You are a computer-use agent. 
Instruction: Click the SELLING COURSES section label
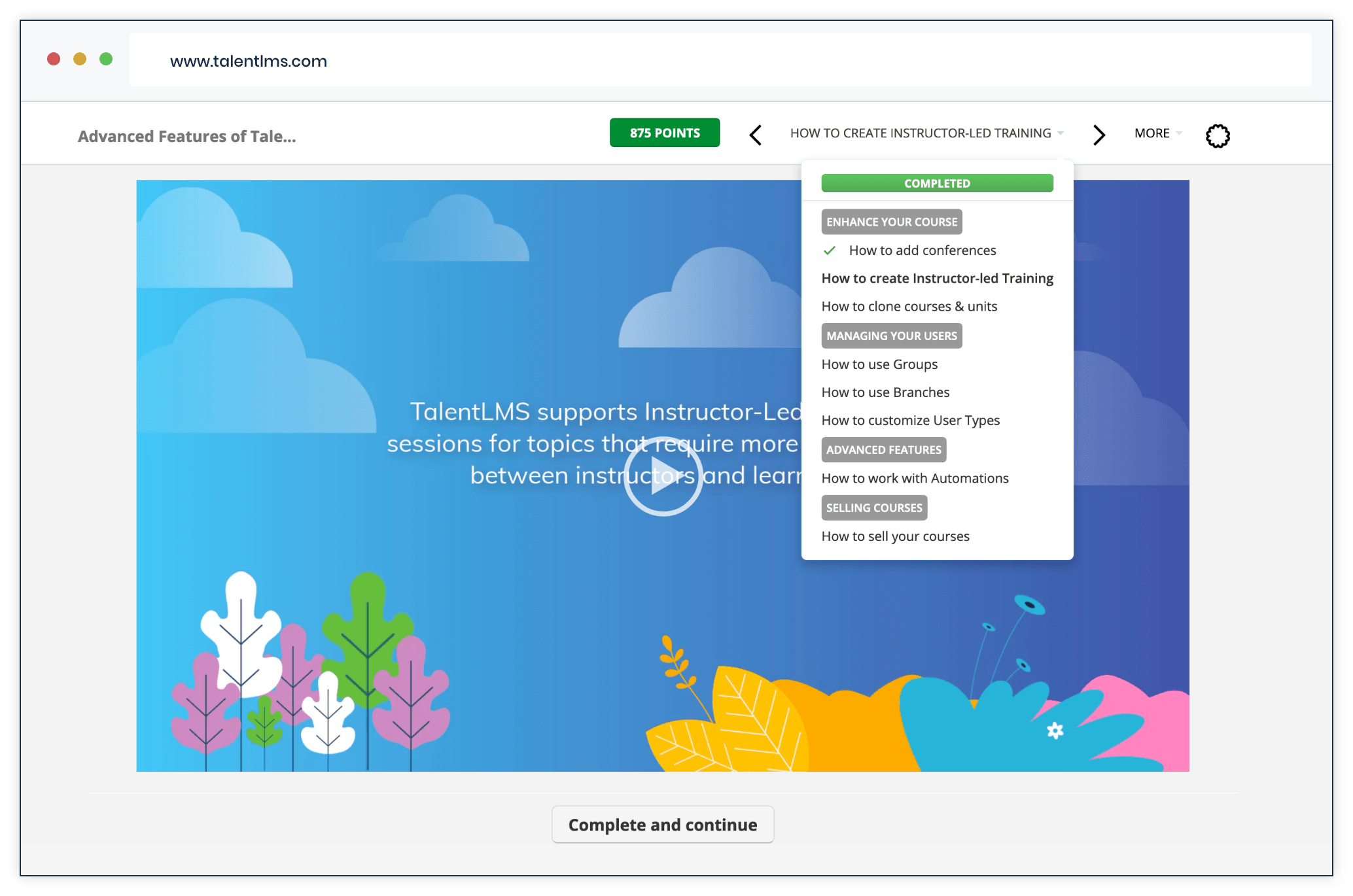[874, 508]
